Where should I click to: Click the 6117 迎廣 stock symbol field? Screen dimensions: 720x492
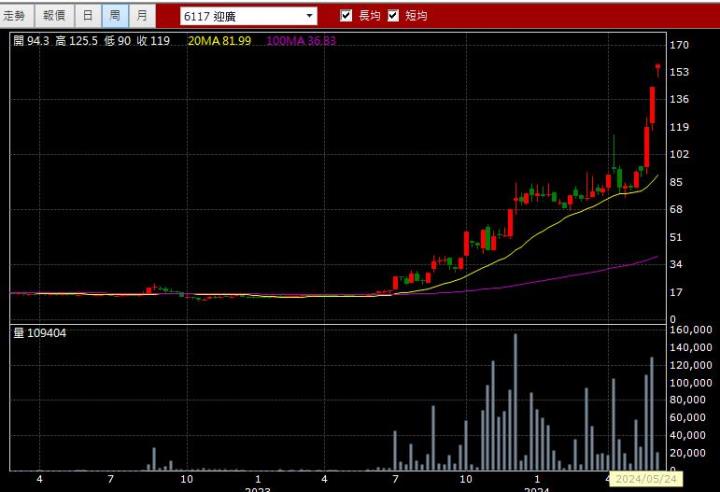[240, 16]
